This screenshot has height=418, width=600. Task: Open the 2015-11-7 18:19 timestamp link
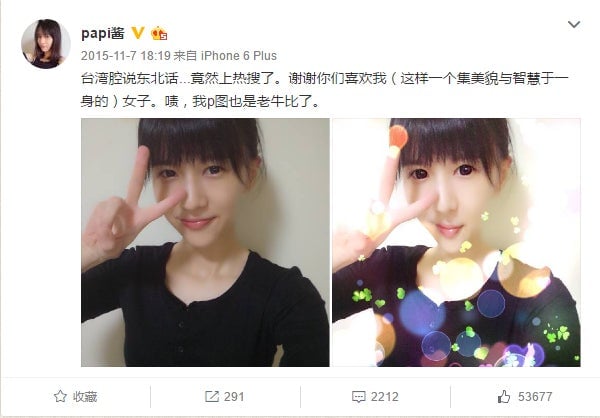126,56
